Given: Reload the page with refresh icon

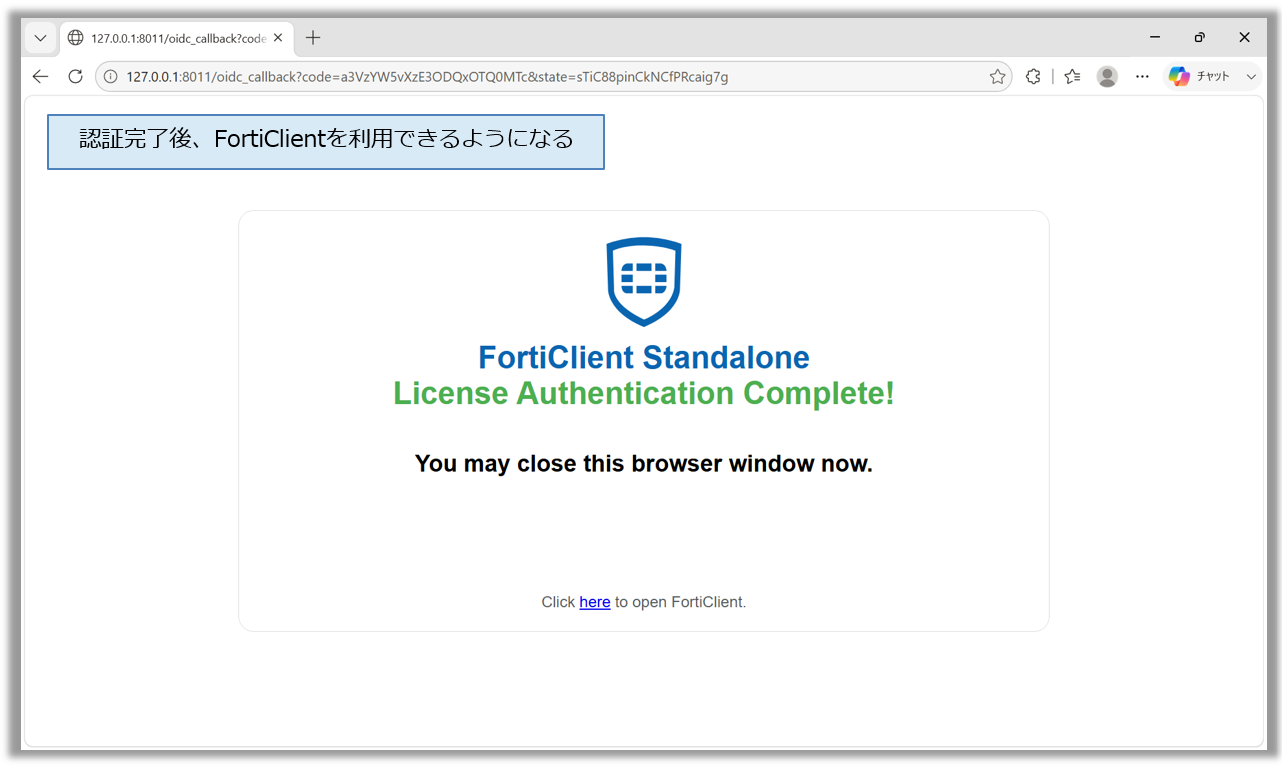Looking at the screenshot, I should coord(75,77).
